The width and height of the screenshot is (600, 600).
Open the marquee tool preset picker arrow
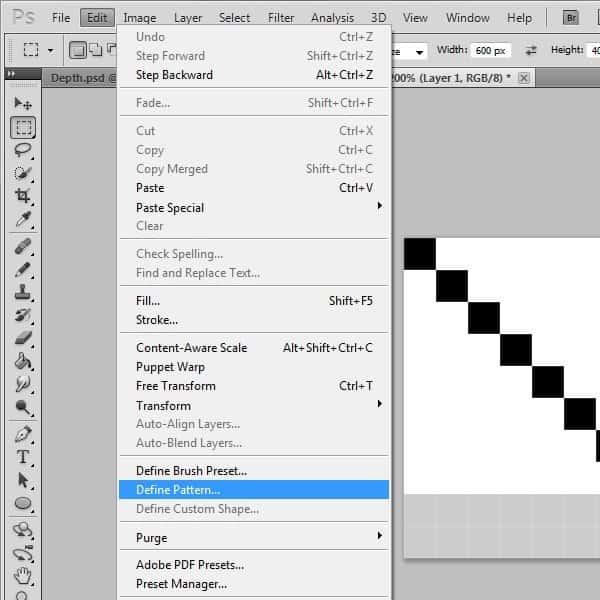pyautogui.click(x=51, y=51)
